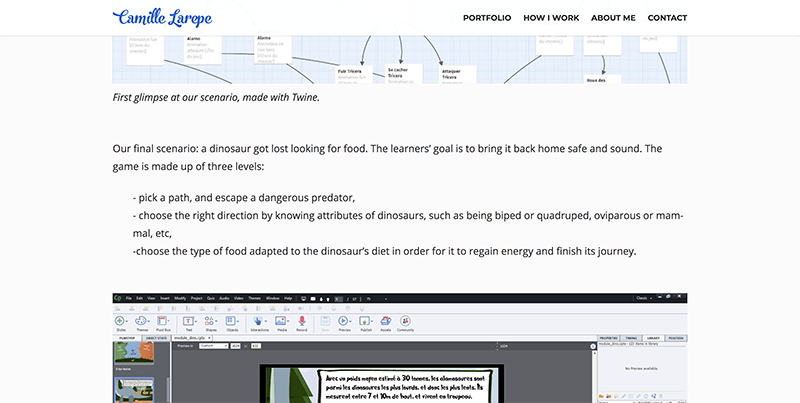The height and width of the screenshot is (403, 800).
Task: Click the Themes palette icon in Captivate
Action: (140, 321)
